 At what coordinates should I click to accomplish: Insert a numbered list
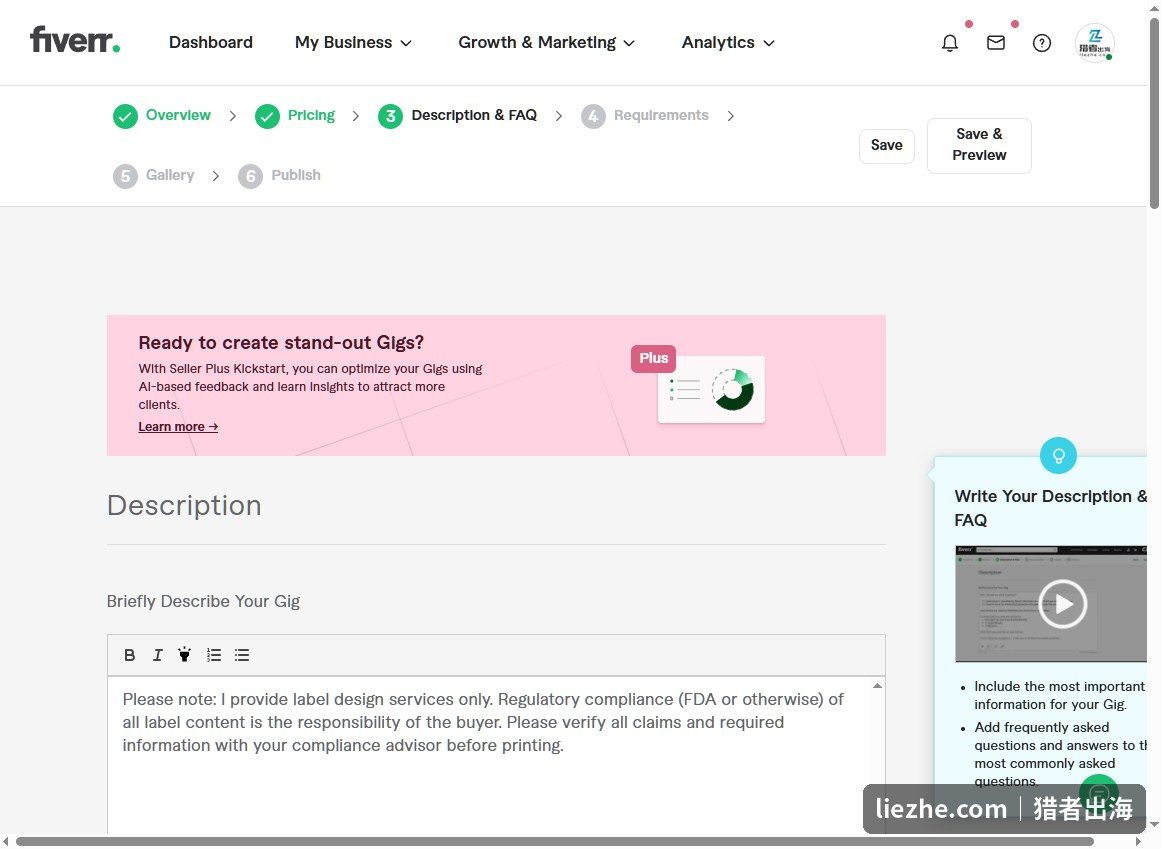213,655
